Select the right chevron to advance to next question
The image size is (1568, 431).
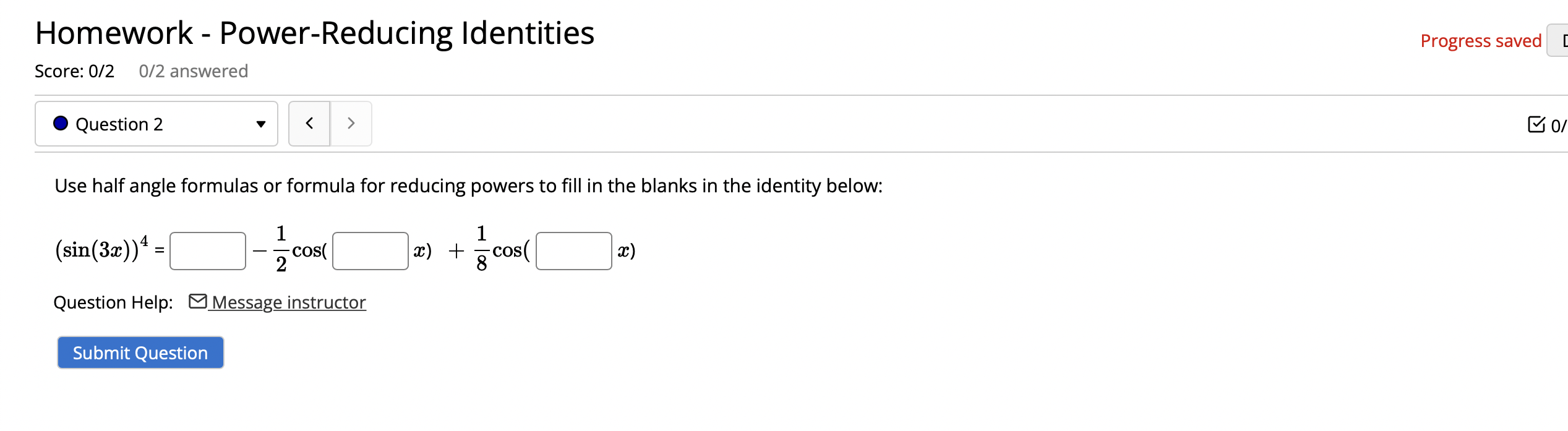[351, 123]
